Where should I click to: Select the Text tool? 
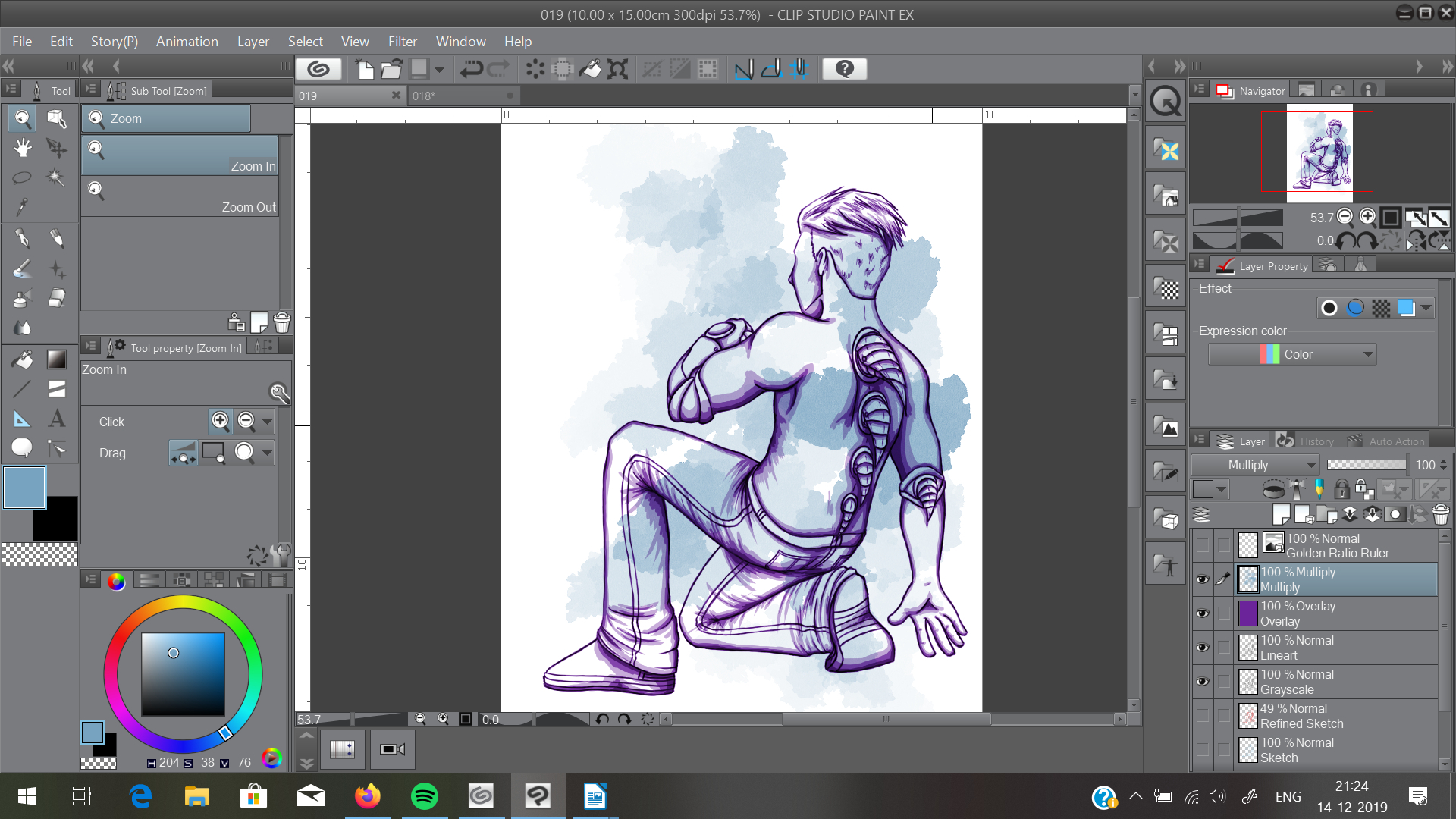click(57, 419)
